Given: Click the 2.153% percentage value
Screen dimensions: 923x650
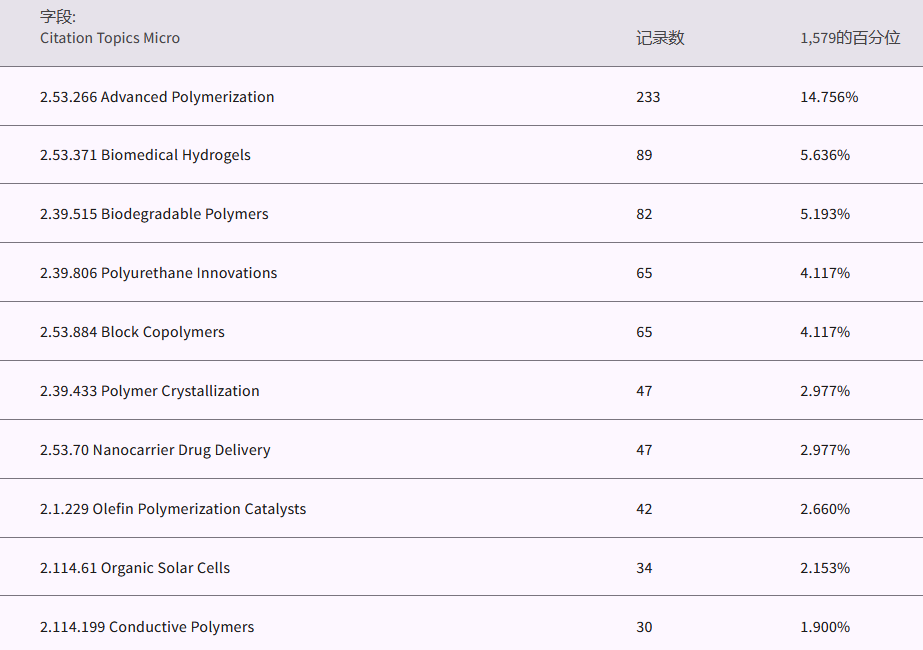Looking at the screenshot, I should coord(825,568).
